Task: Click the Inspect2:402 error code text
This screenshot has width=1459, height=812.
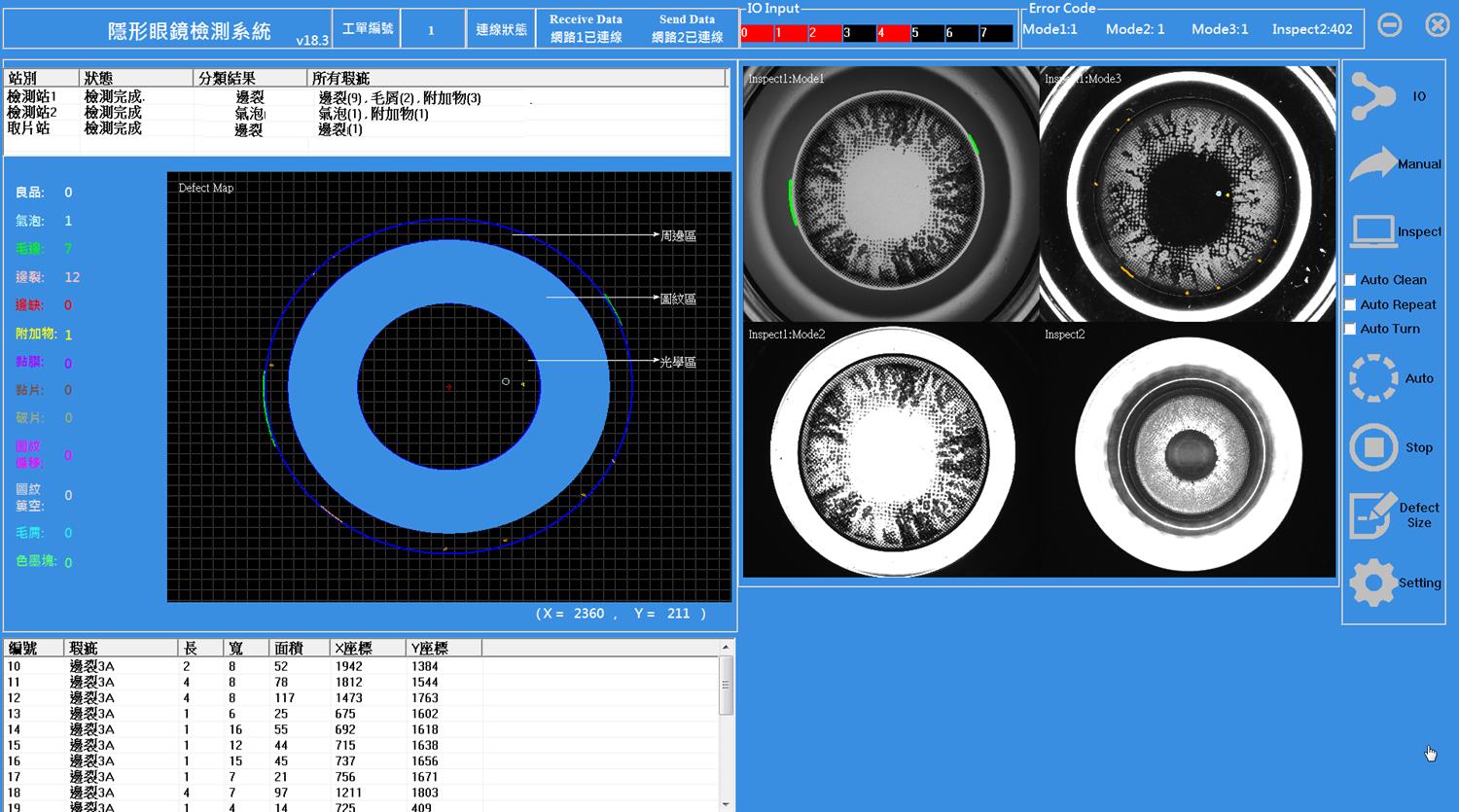Action: pos(1312,29)
